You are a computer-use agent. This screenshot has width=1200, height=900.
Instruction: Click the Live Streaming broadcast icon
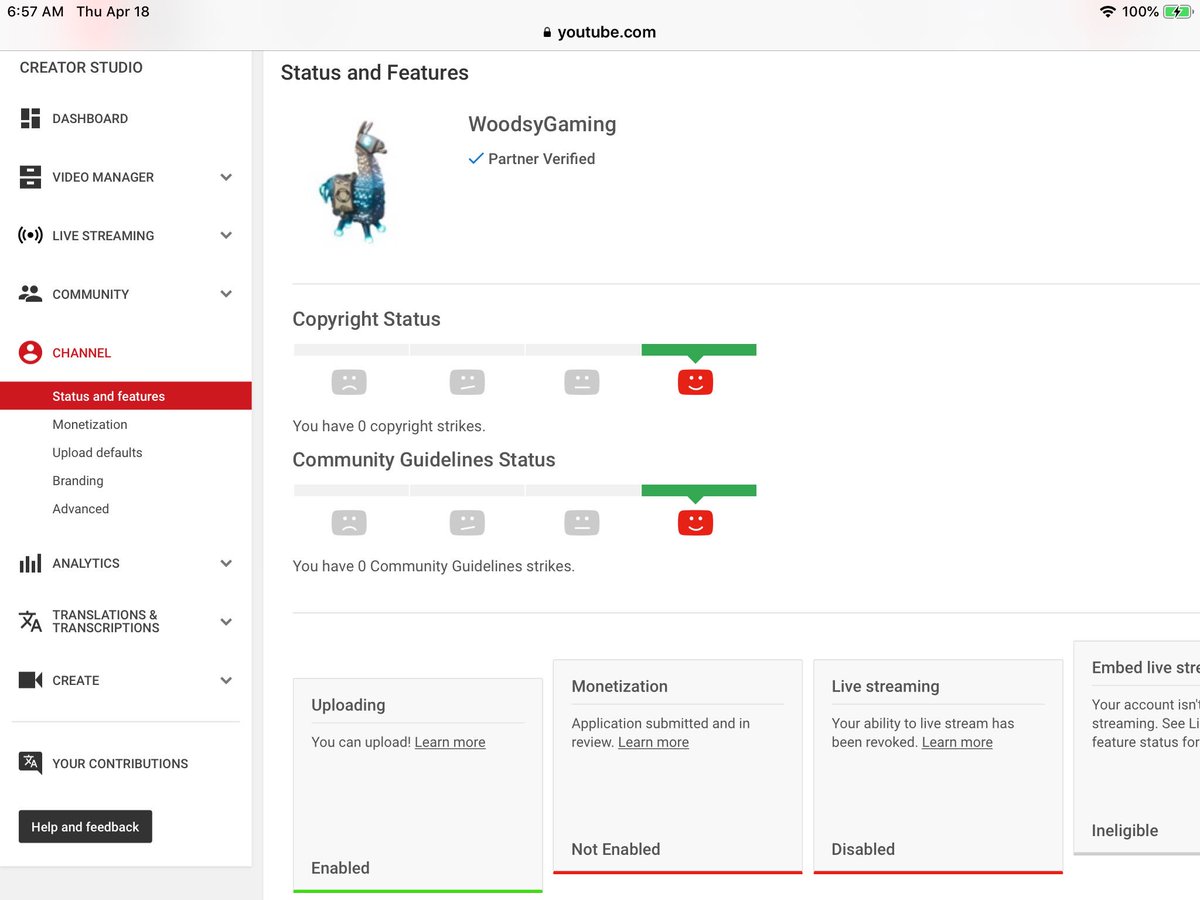pos(30,236)
